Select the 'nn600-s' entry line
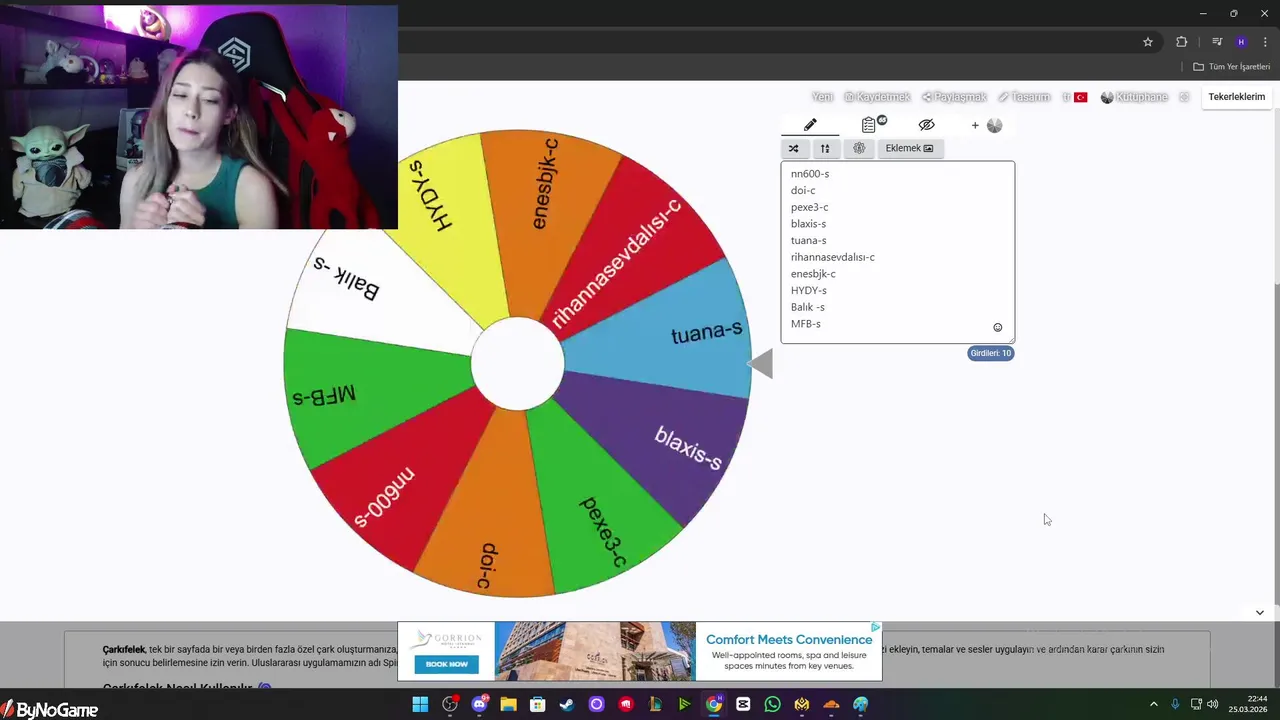The height and width of the screenshot is (720, 1280). (x=810, y=174)
